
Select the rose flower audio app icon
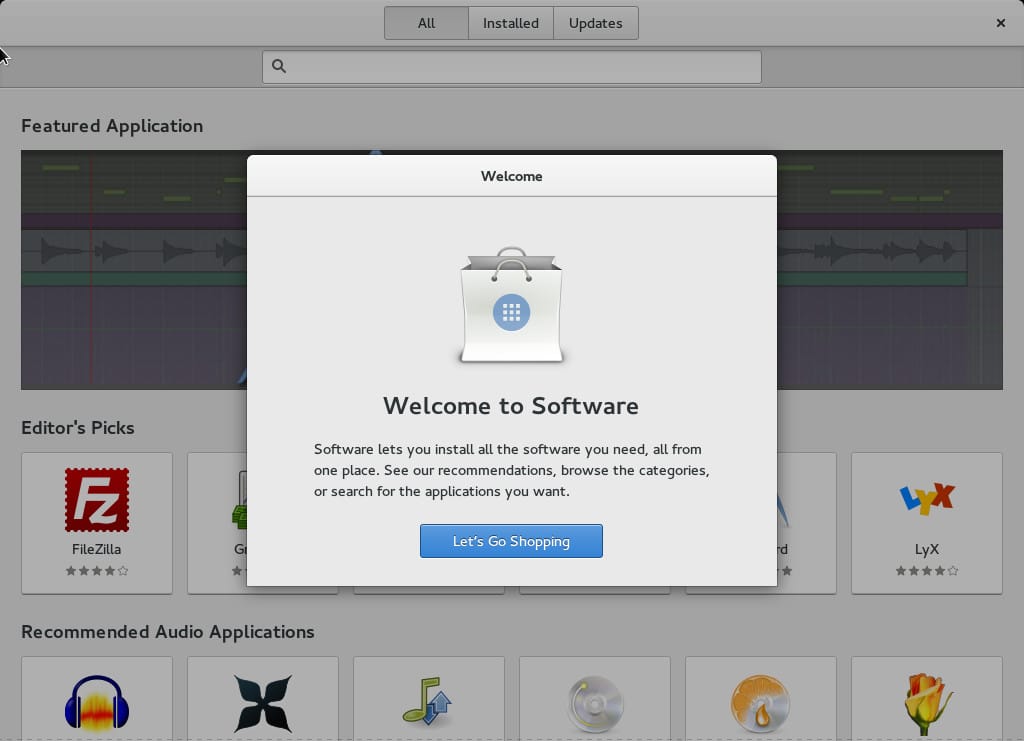(927, 704)
